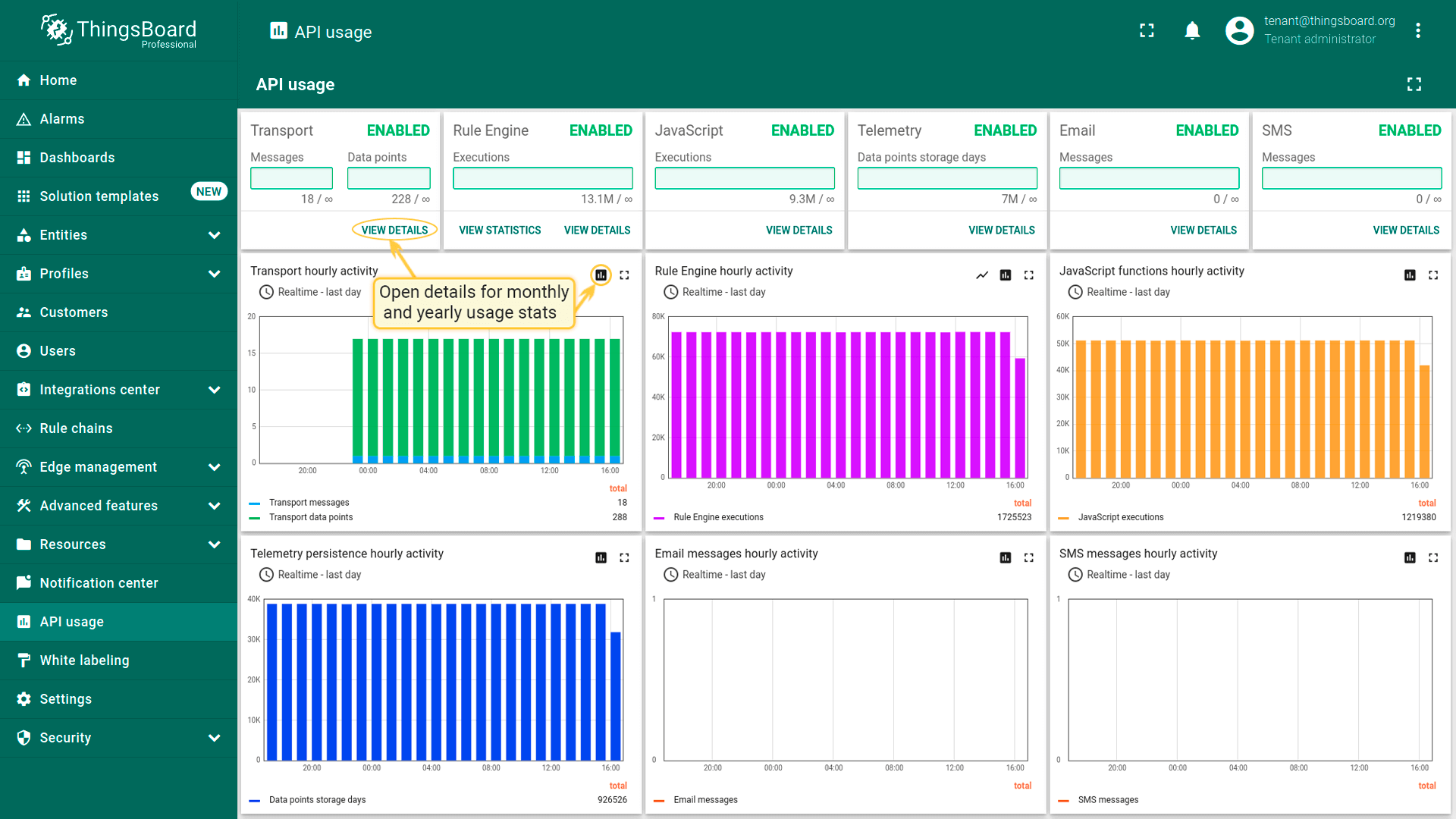Expand the Advanced features chevron
Image resolution: width=1456 pixels, height=819 pixels.
[214, 506]
